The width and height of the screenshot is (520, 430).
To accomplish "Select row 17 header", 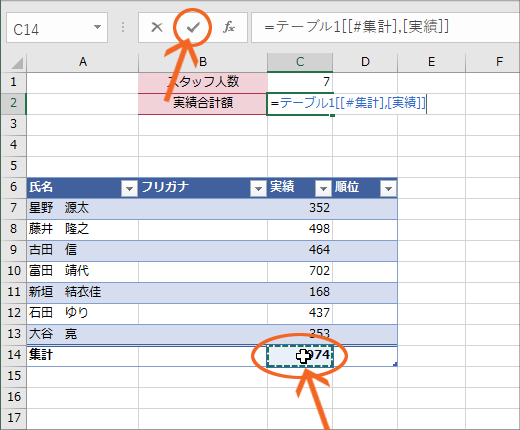I will [13, 418].
